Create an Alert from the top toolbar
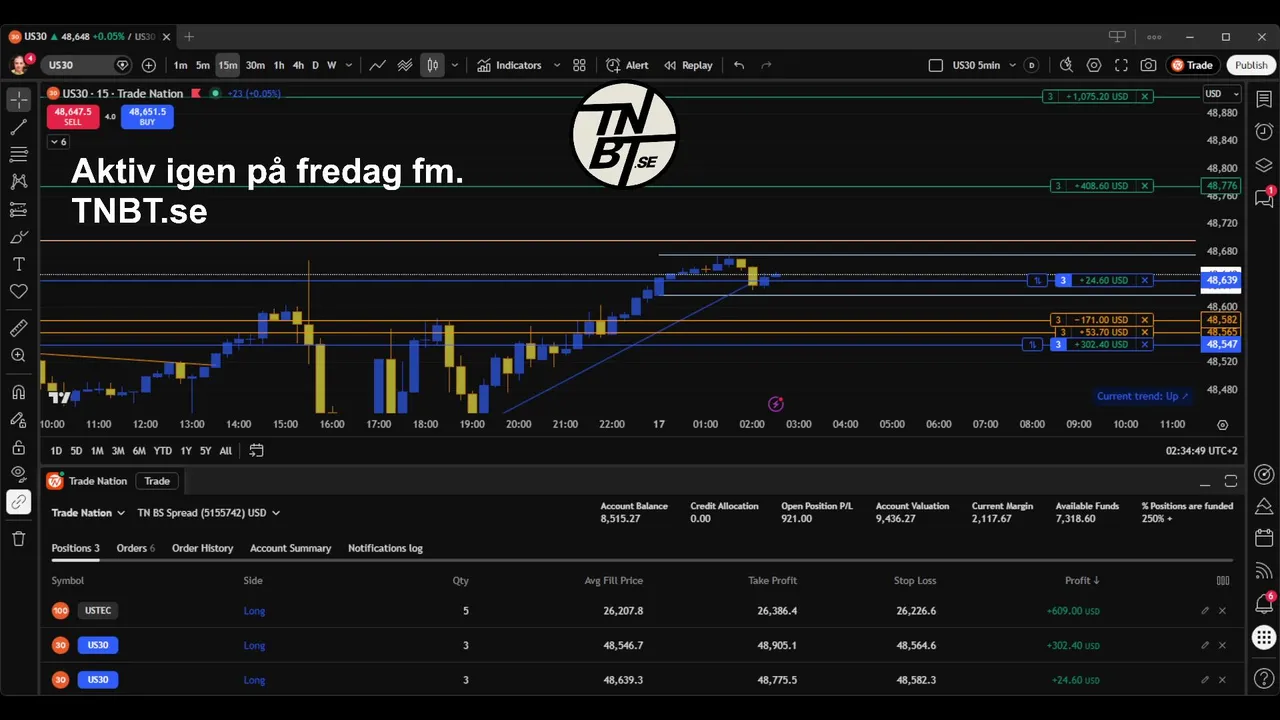 pos(627,65)
